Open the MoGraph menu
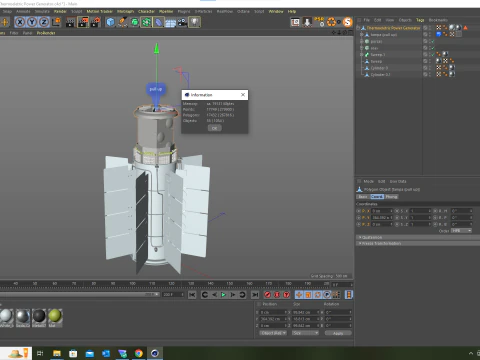480x360 pixels. click(x=125, y=11)
